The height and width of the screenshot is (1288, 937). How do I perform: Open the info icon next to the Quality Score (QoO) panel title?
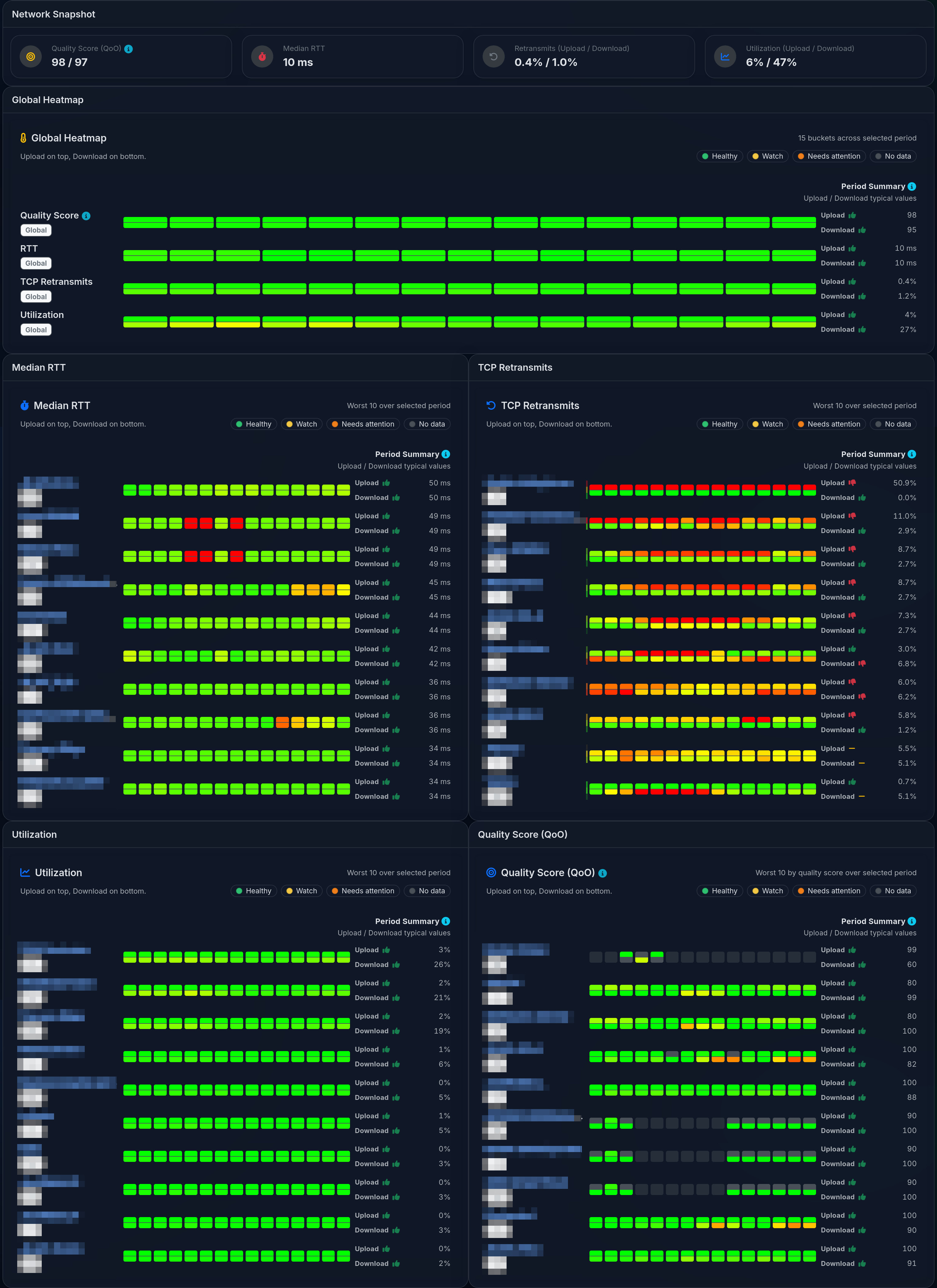tap(602, 873)
